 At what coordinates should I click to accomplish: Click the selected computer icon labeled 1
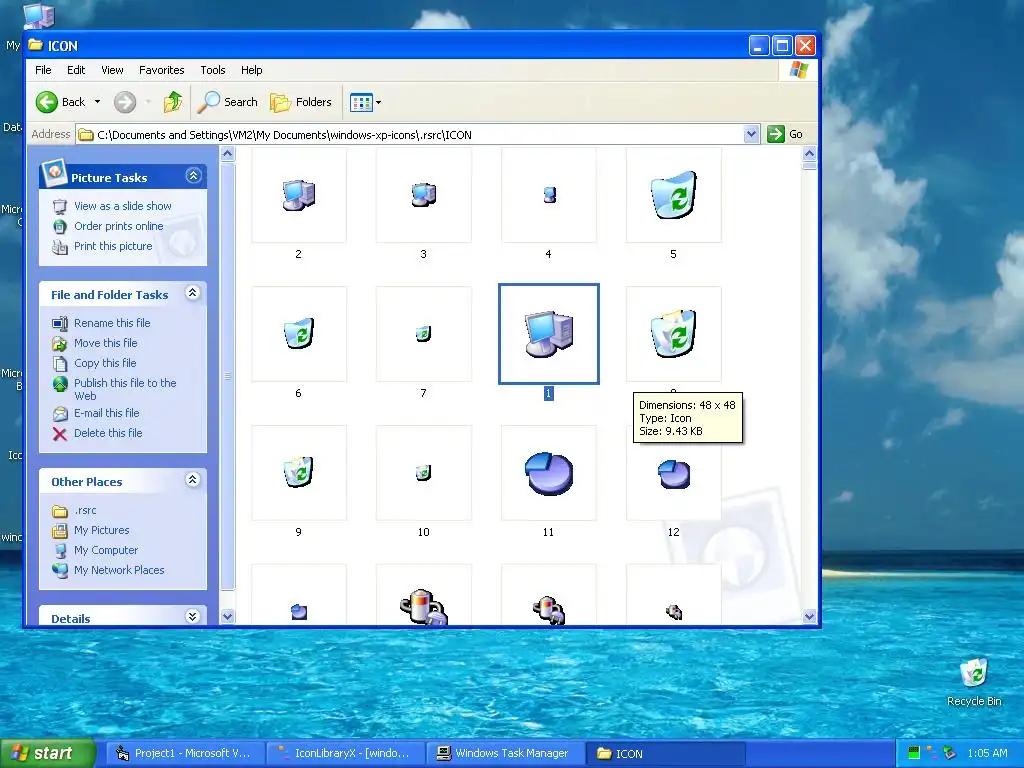point(549,334)
